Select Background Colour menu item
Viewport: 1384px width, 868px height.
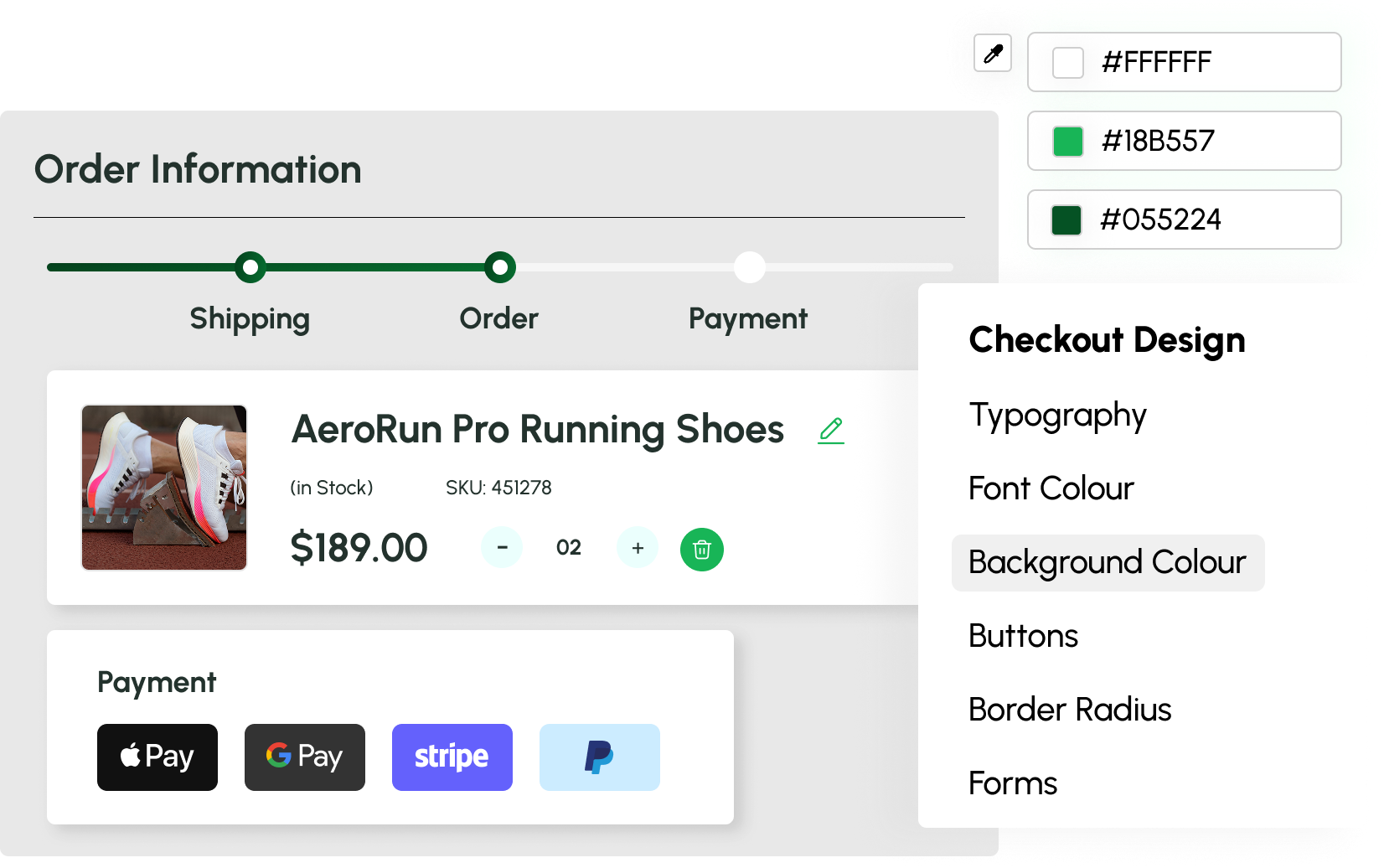[1107, 563]
